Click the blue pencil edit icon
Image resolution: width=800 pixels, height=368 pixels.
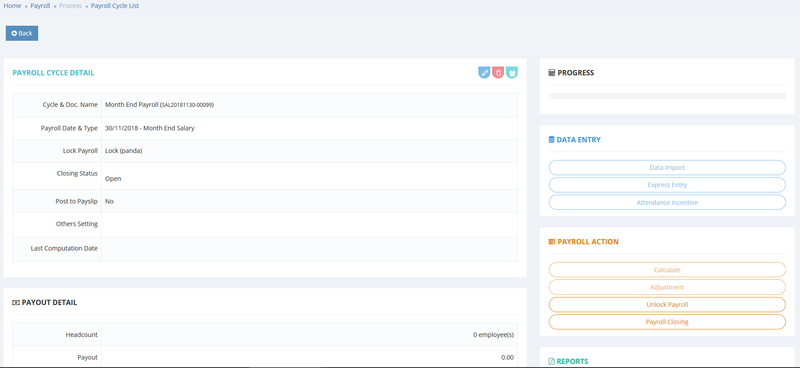484,72
